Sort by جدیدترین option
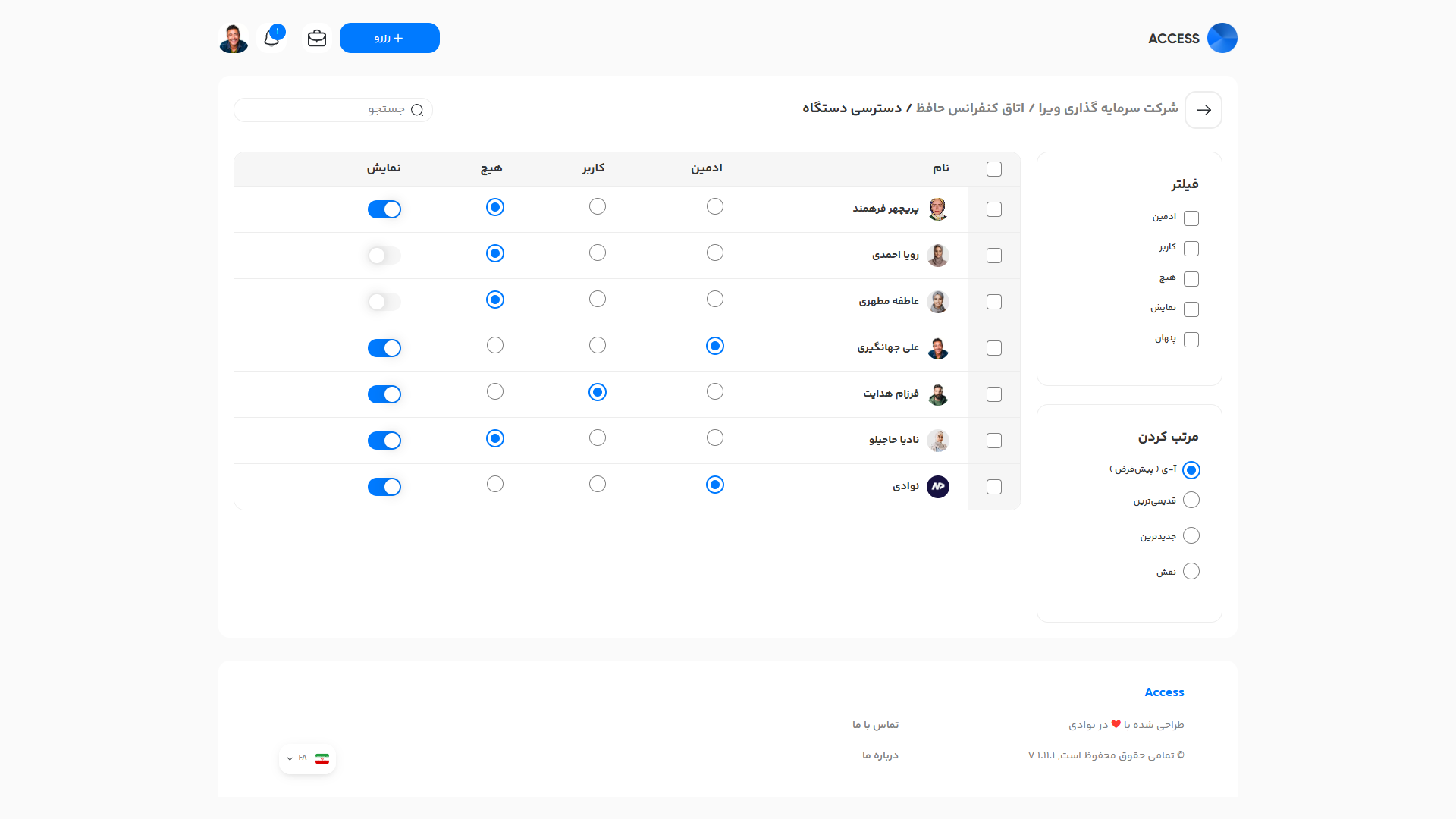 [1191, 536]
